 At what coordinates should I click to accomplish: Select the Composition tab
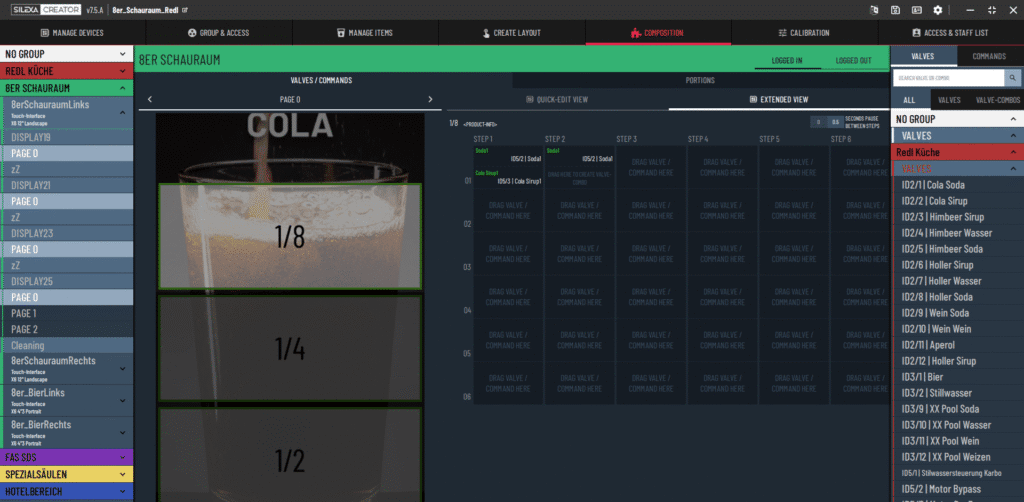tap(658, 33)
